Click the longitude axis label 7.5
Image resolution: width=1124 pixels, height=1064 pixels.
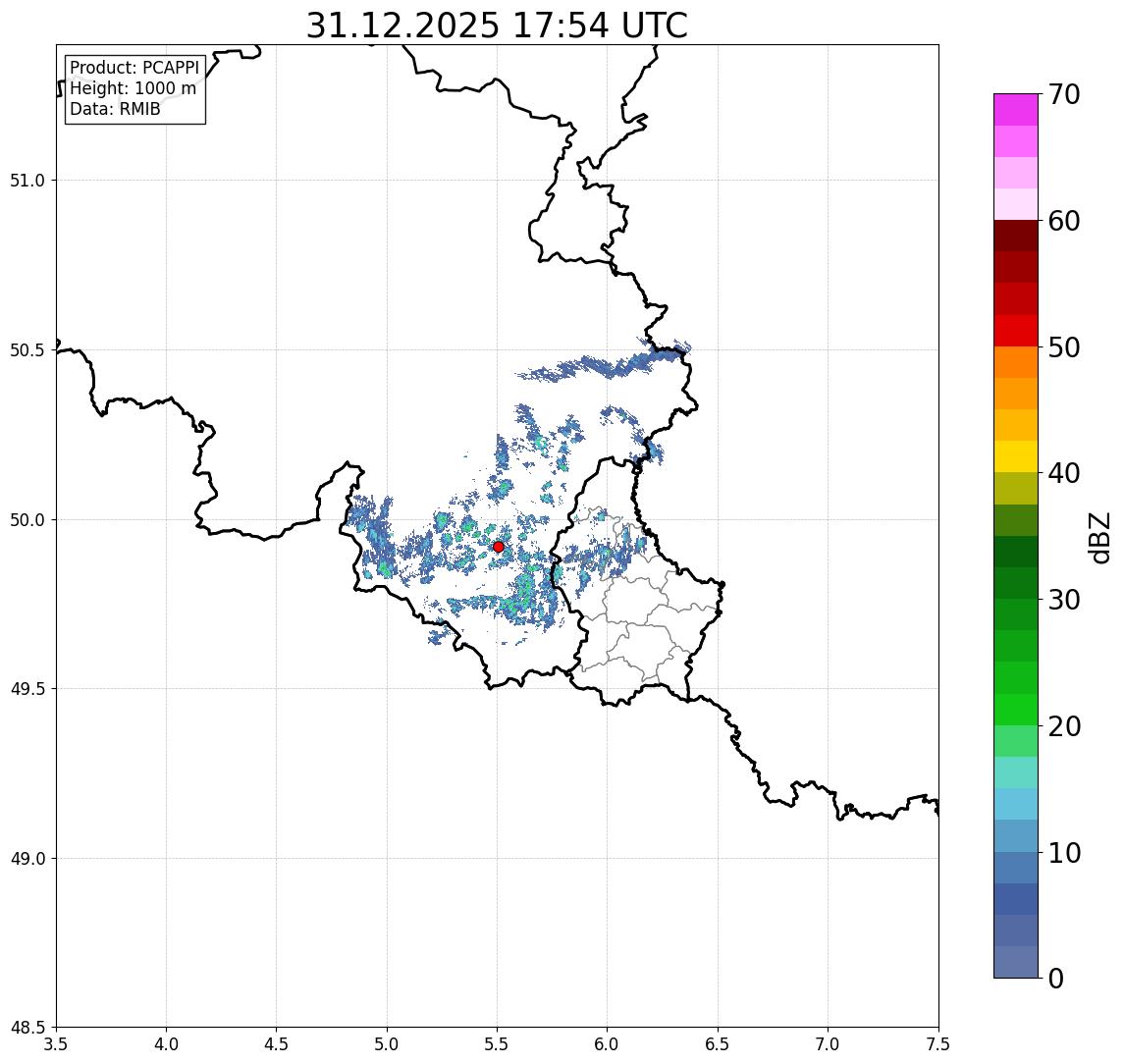click(x=938, y=1044)
